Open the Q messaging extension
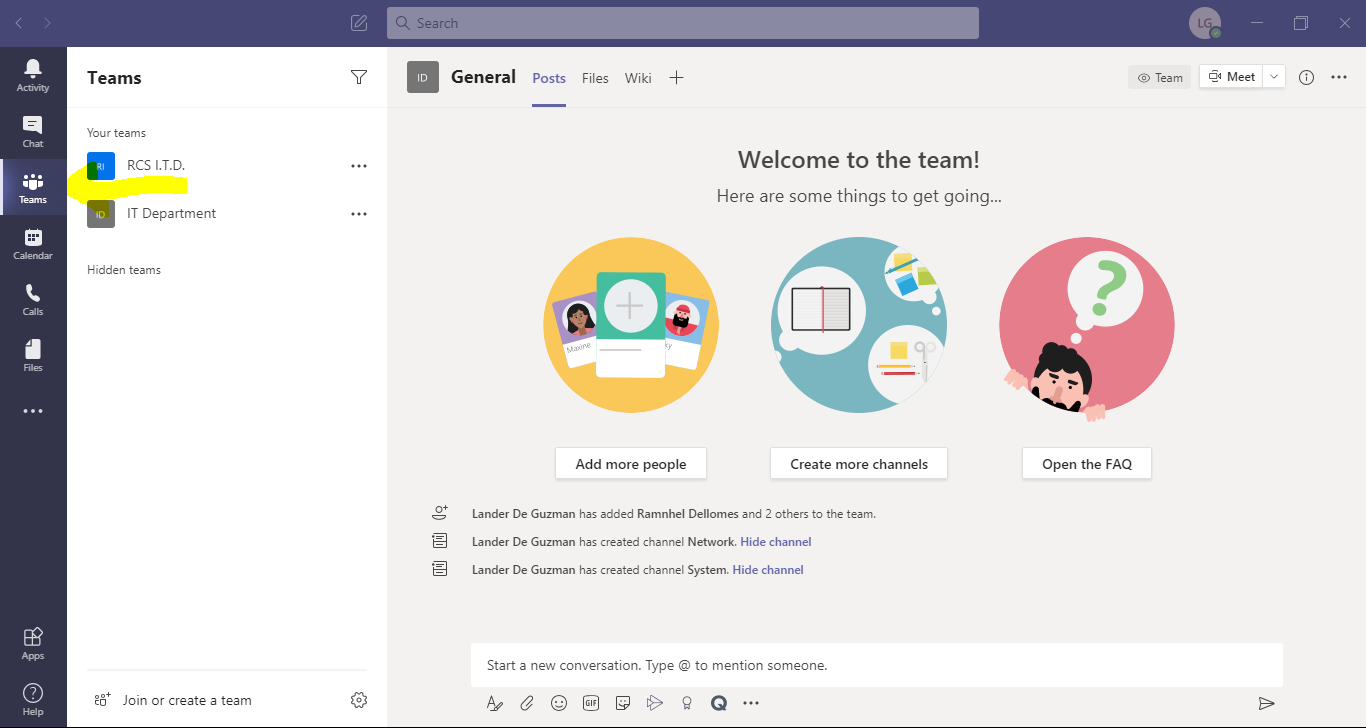 [x=718, y=703]
